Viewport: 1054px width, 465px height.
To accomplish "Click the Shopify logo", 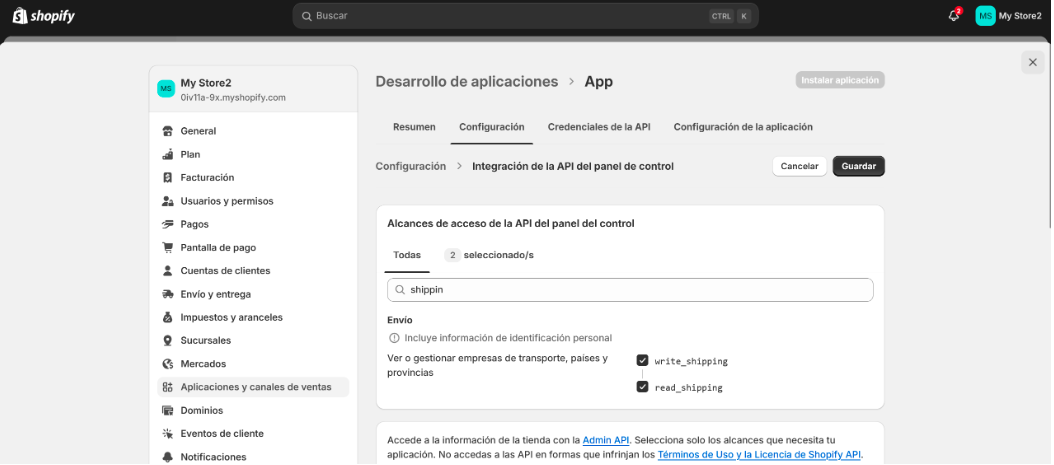I will pos(44,15).
